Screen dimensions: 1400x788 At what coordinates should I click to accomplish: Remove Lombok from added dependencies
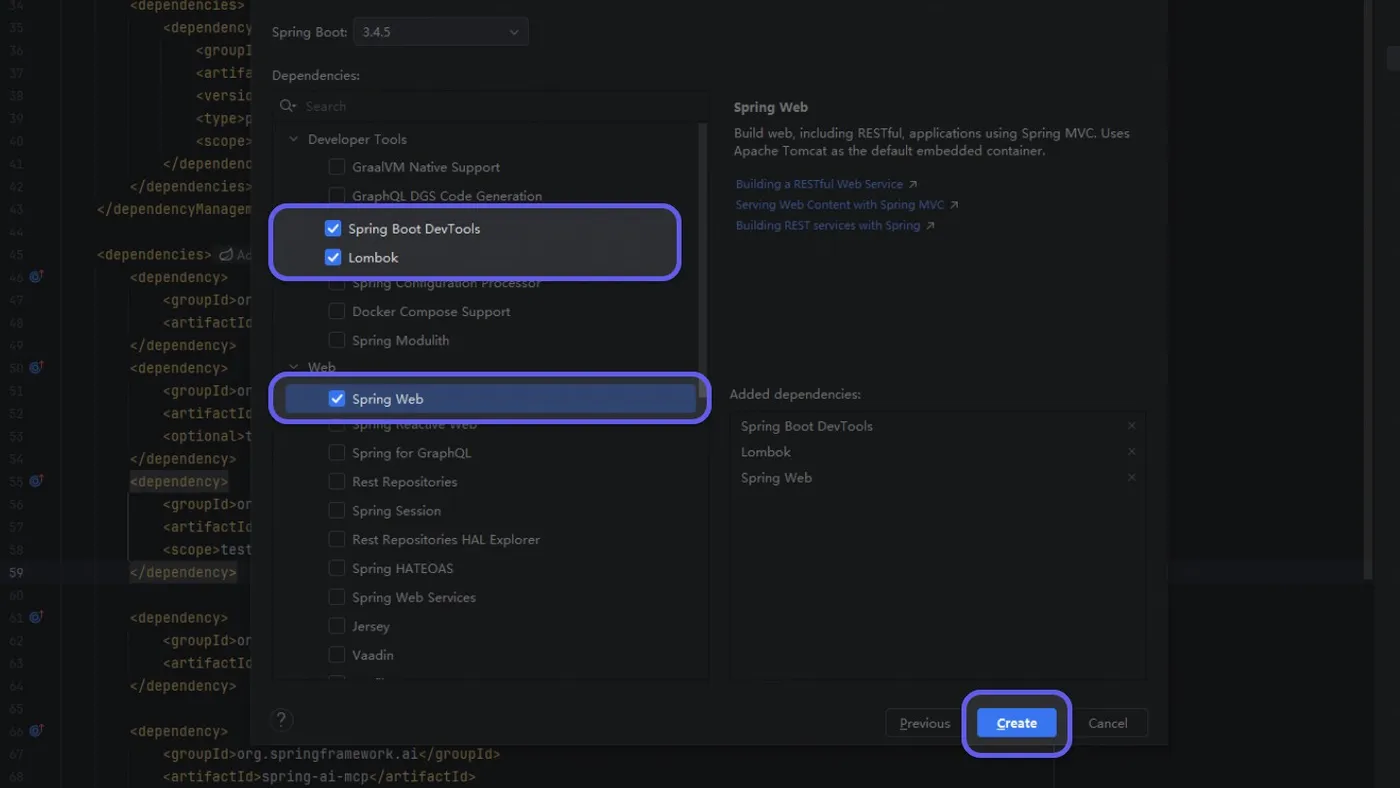[x=1132, y=452]
